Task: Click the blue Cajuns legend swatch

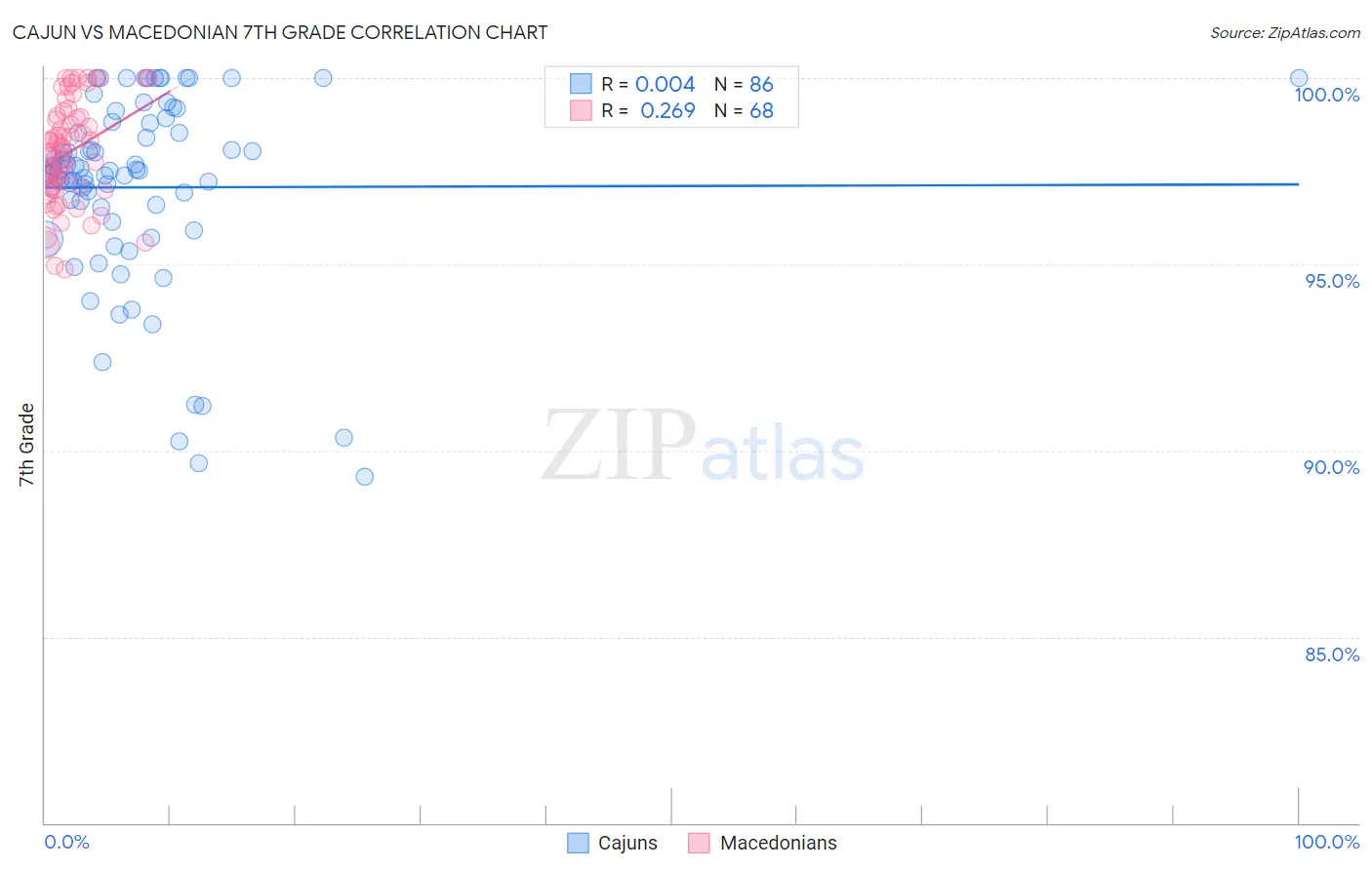Action: coord(578,843)
